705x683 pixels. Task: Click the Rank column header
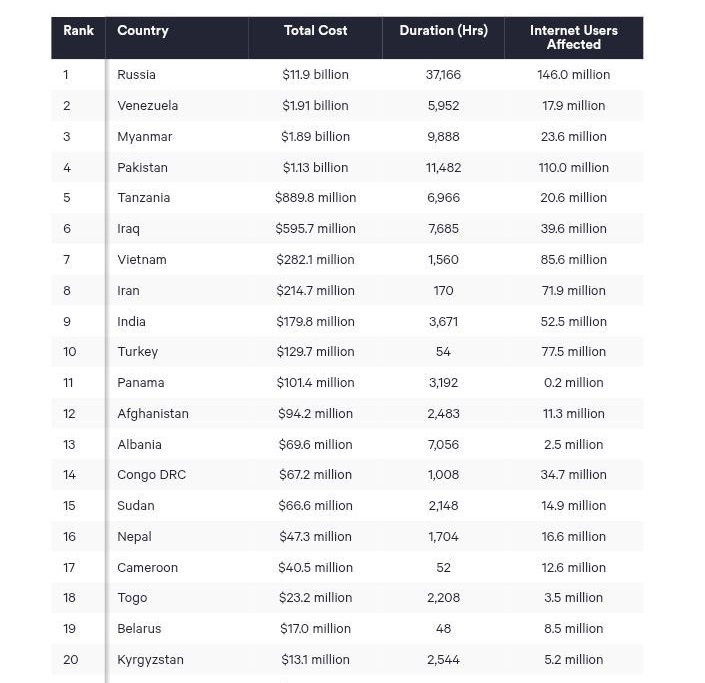point(78,31)
